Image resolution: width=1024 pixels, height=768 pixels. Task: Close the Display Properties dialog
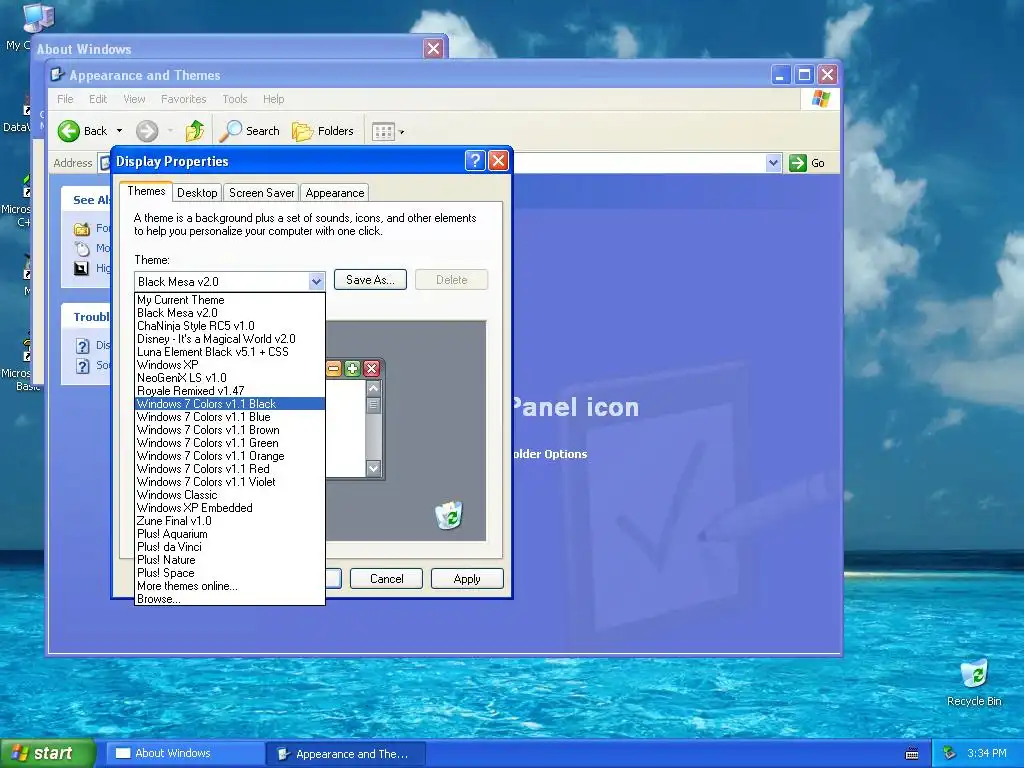(498, 161)
